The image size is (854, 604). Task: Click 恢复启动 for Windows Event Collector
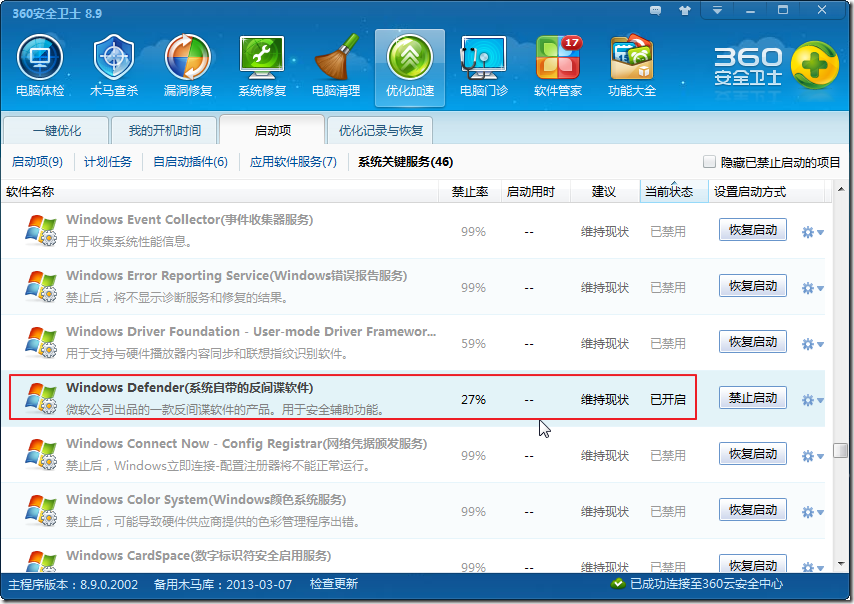click(753, 230)
